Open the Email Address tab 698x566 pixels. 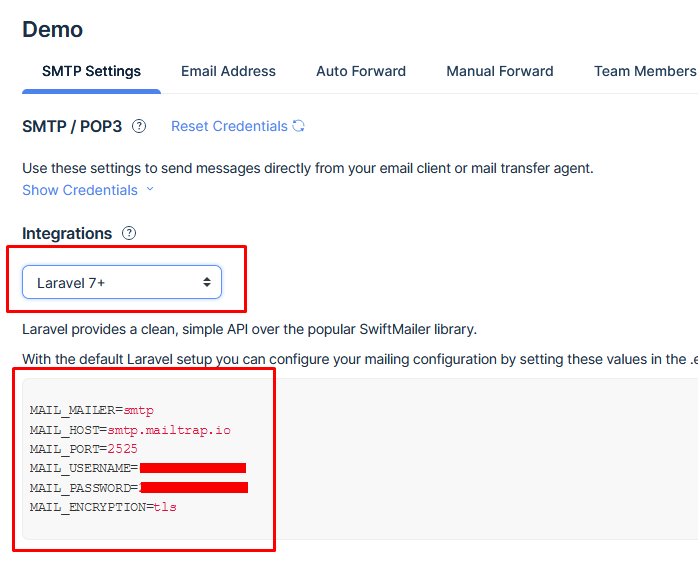pos(228,71)
